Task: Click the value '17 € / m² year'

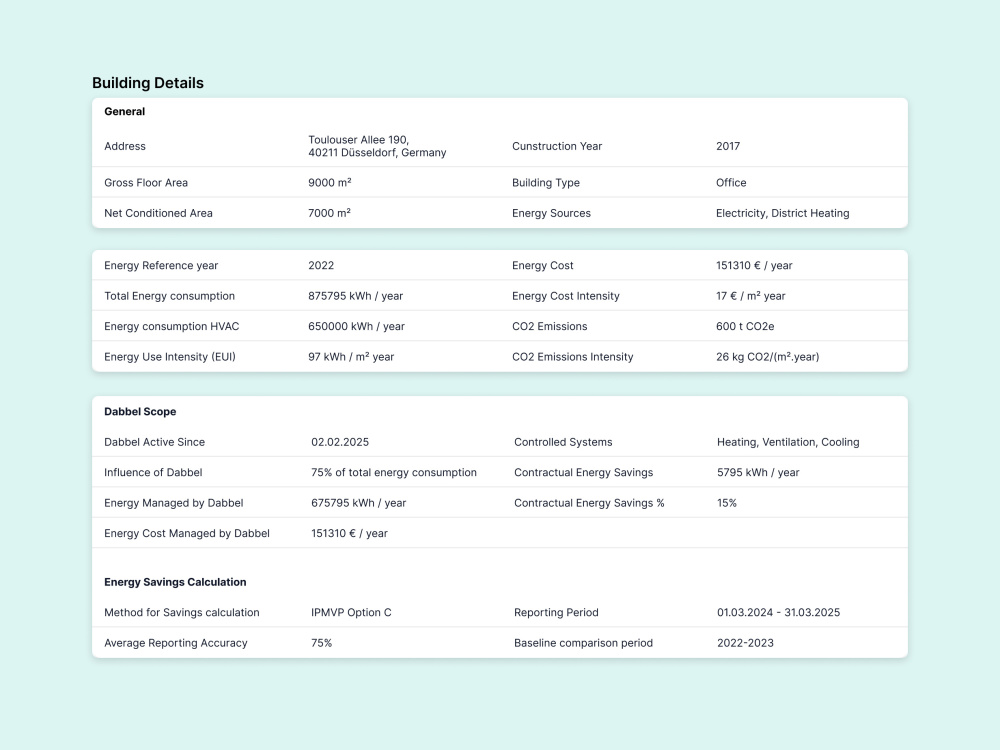Action: tap(751, 296)
